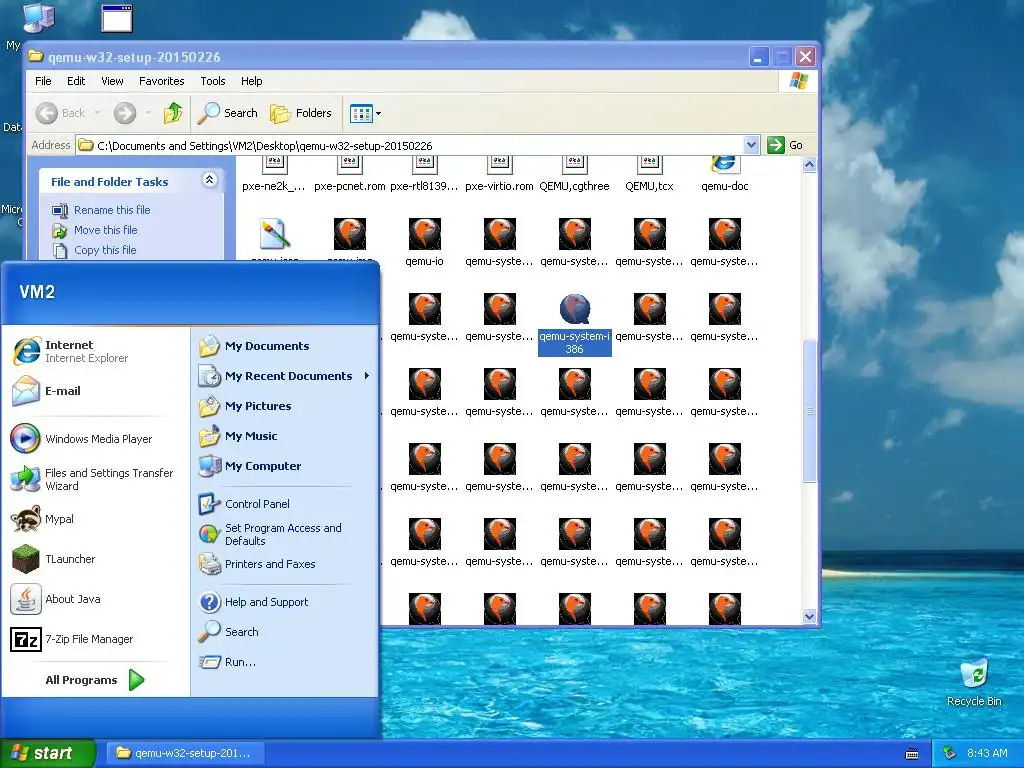The image size is (1024, 768).
Task: Click the scrollbar down arrow
Action: click(x=809, y=616)
